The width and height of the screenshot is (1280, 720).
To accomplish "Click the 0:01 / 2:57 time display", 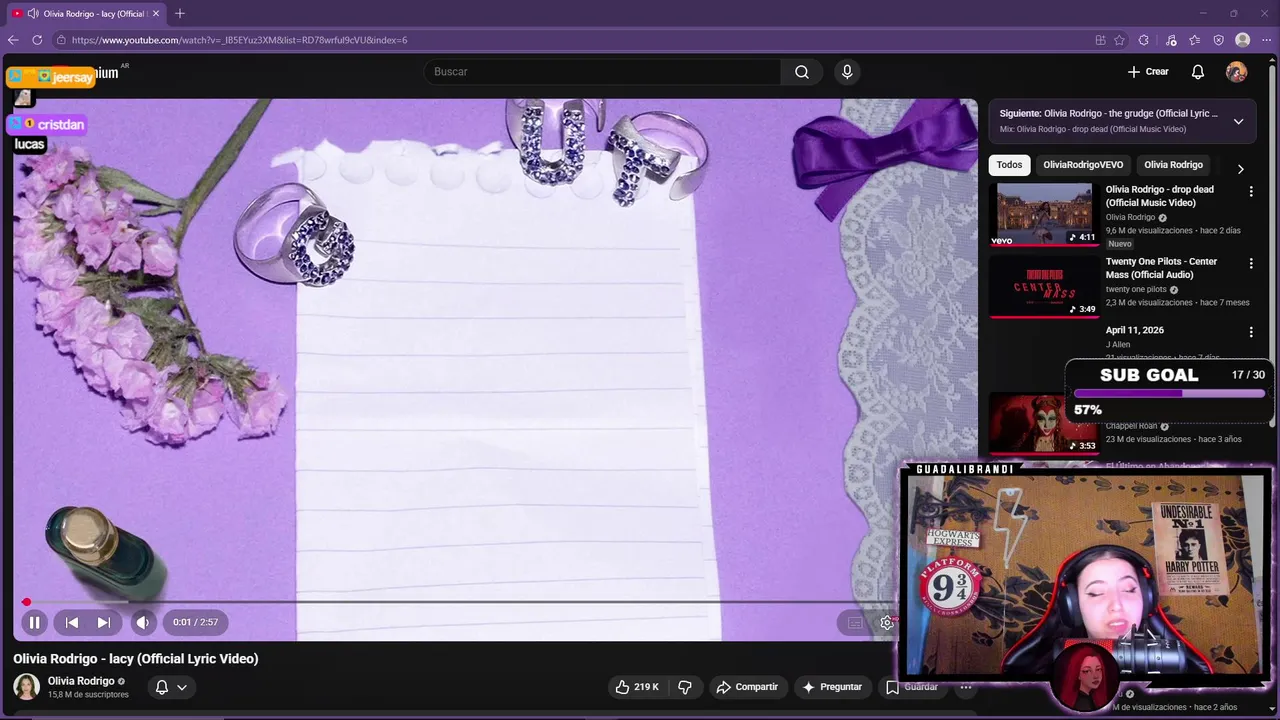I will 195,622.
